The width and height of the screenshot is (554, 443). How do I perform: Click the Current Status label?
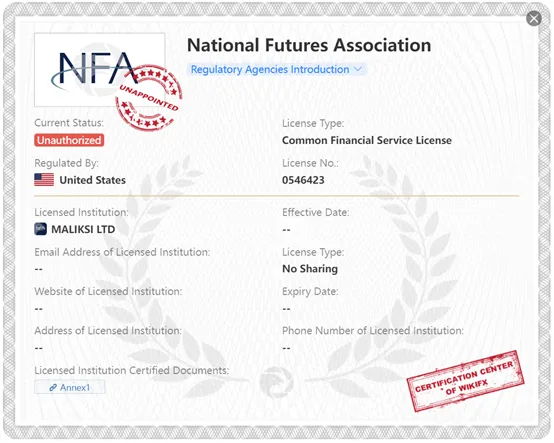69,123
